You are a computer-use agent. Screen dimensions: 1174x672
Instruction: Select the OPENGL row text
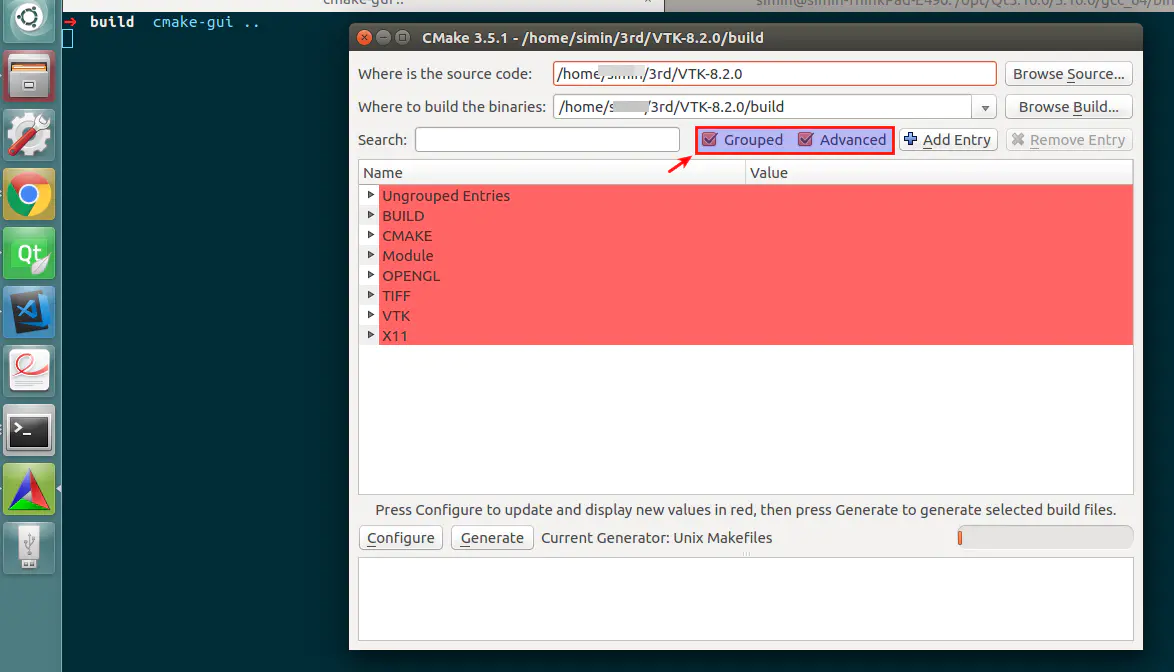click(411, 275)
